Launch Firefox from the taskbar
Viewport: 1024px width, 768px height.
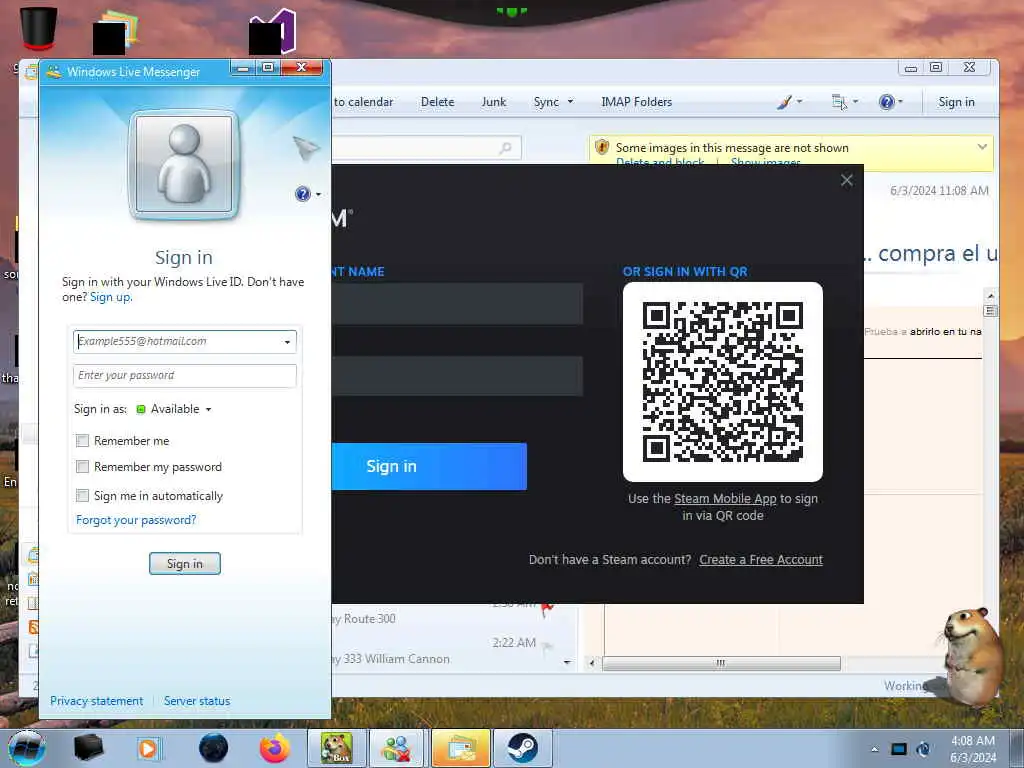pos(275,748)
